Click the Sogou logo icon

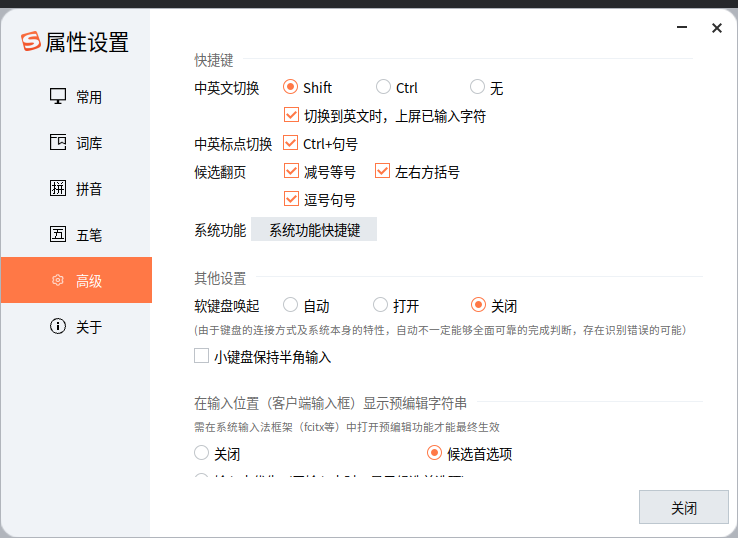pyautogui.click(x=31, y=41)
